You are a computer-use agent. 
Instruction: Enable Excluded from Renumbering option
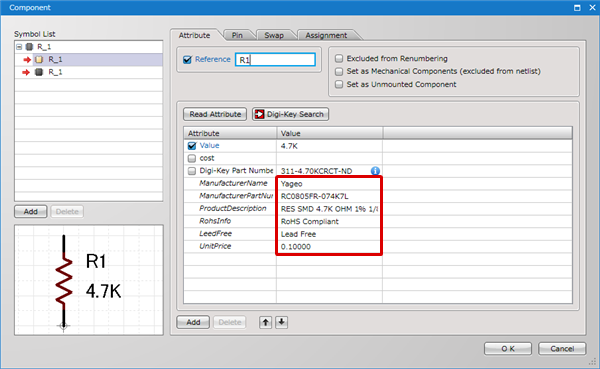click(x=339, y=59)
